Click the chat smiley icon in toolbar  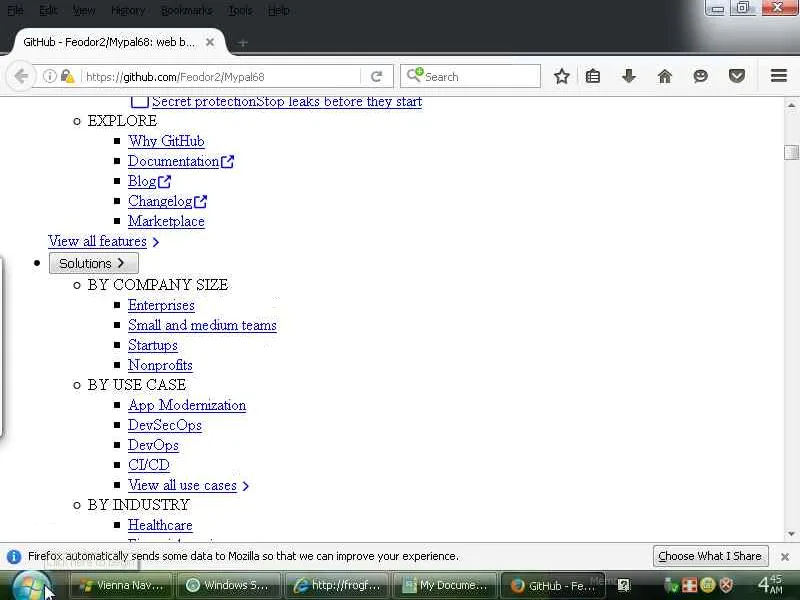point(701,77)
